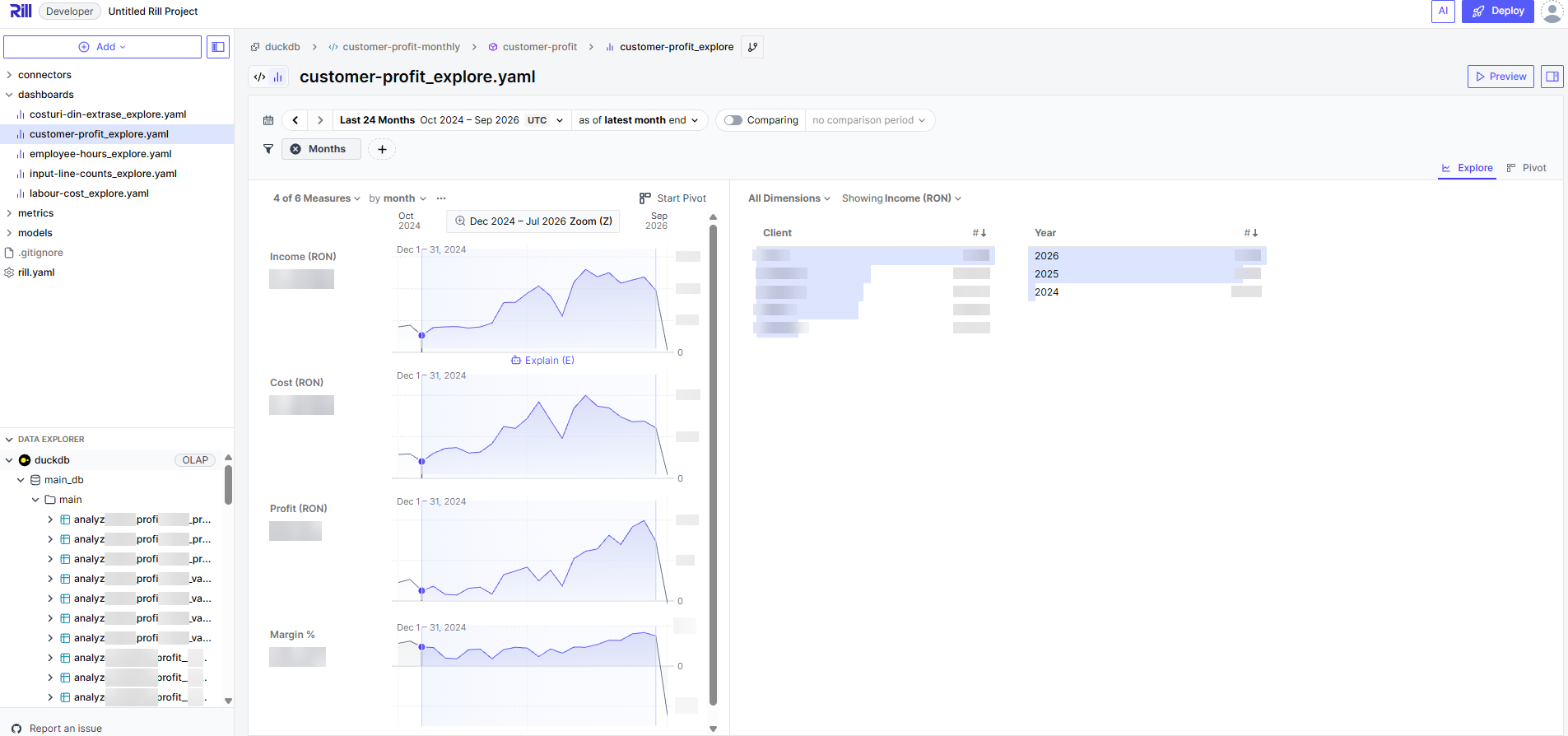1568x736 pixels.
Task: Click Explain (E) link under Income chart
Action: tap(542, 361)
